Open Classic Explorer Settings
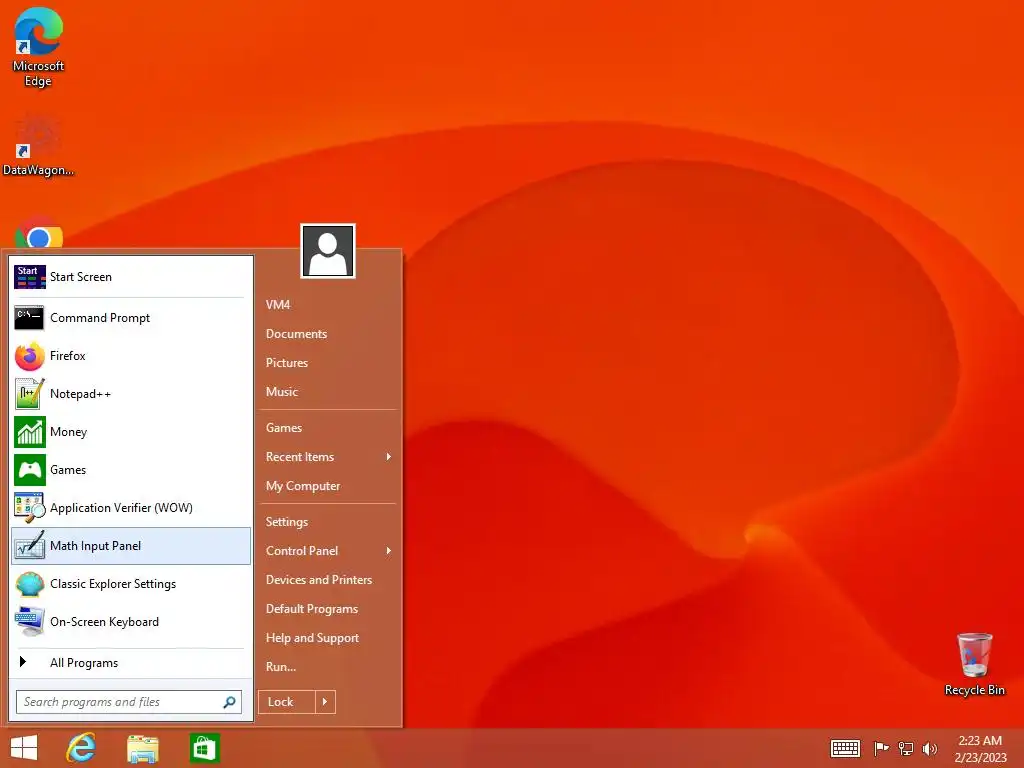Viewport: 1024px width, 768px height. [131, 584]
